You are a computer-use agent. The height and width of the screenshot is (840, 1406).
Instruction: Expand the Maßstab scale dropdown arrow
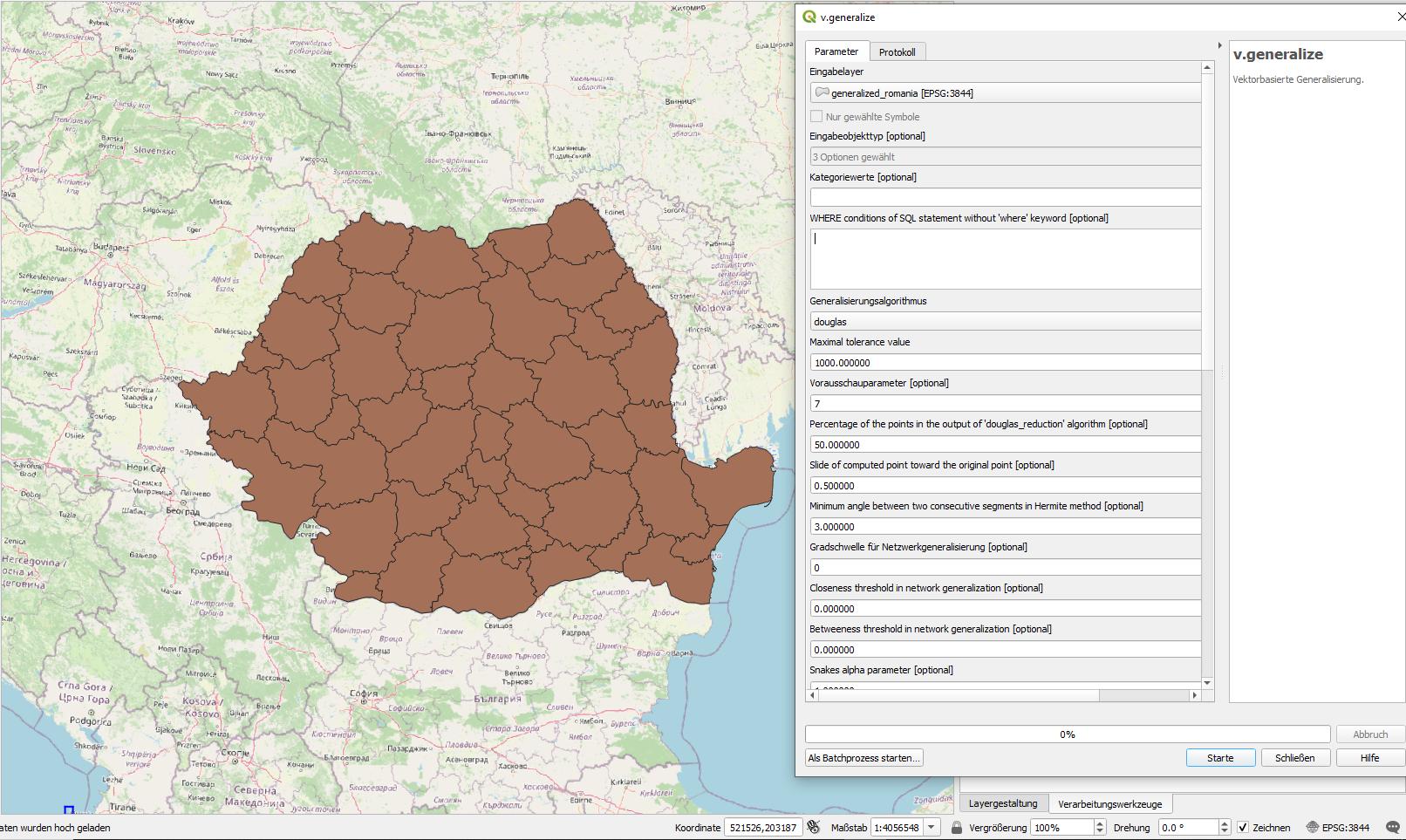tap(932, 828)
